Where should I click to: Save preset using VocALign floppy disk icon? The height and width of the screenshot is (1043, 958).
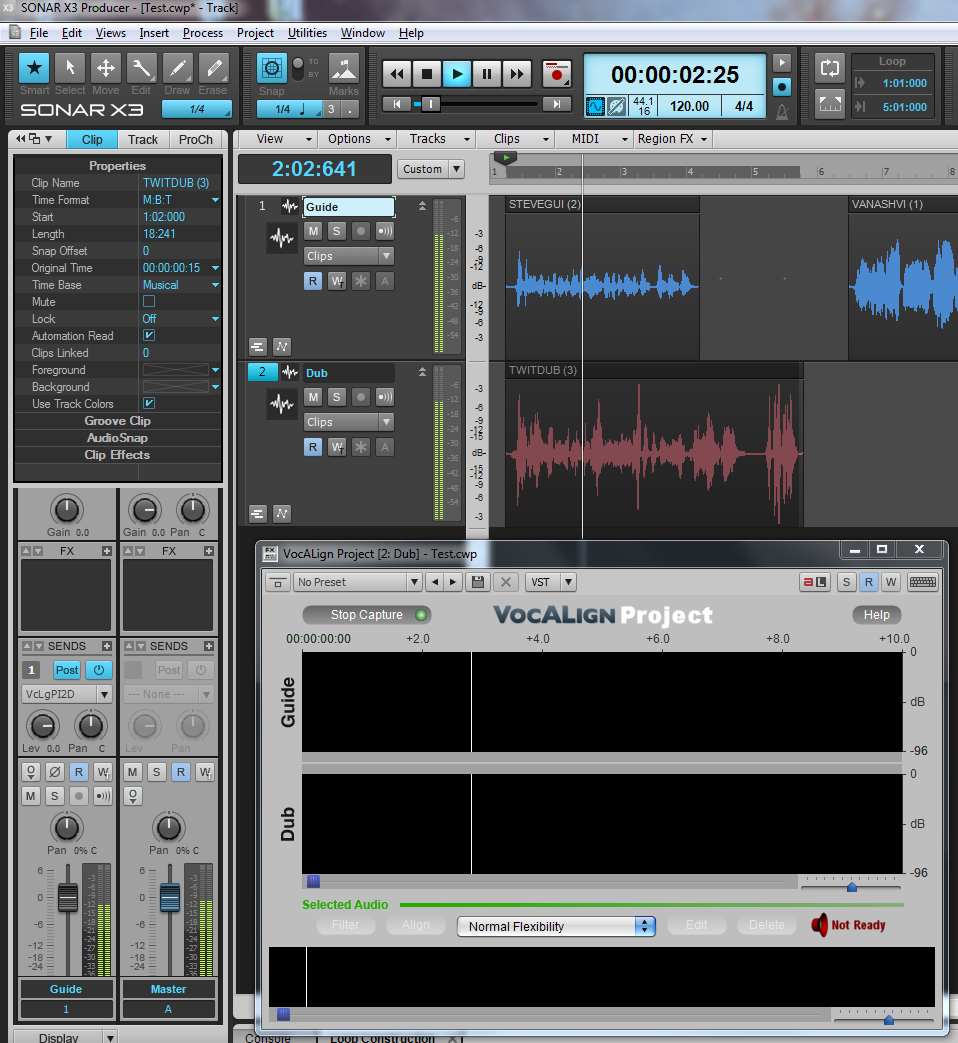[479, 582]
